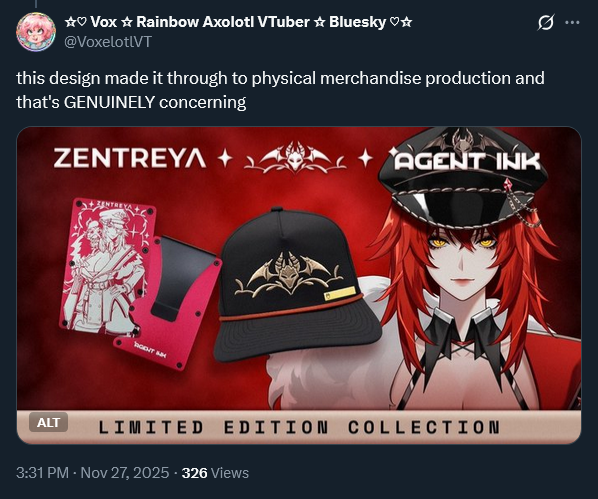Click the tweet text about merchandise production
598x499 pixels.
tap(280, 90)
